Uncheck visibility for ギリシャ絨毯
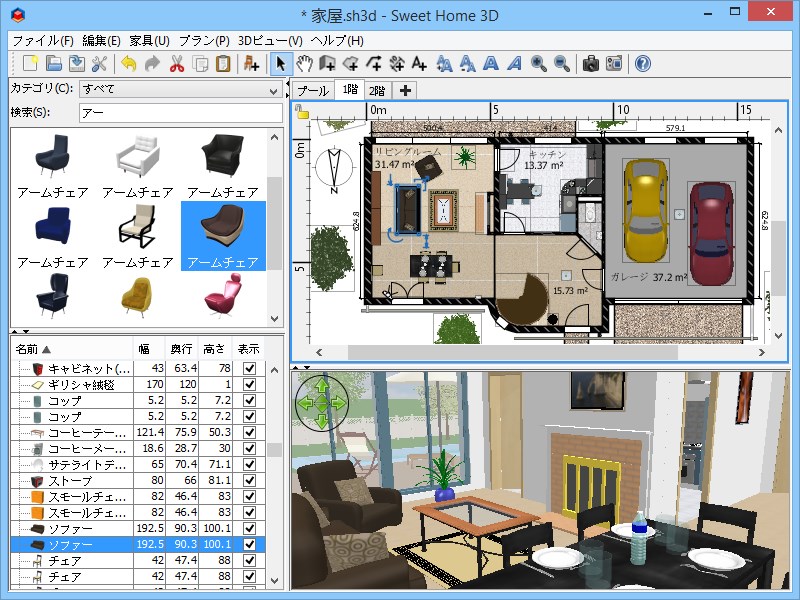This screenshot has height=600, width=800. coord(249,384)
